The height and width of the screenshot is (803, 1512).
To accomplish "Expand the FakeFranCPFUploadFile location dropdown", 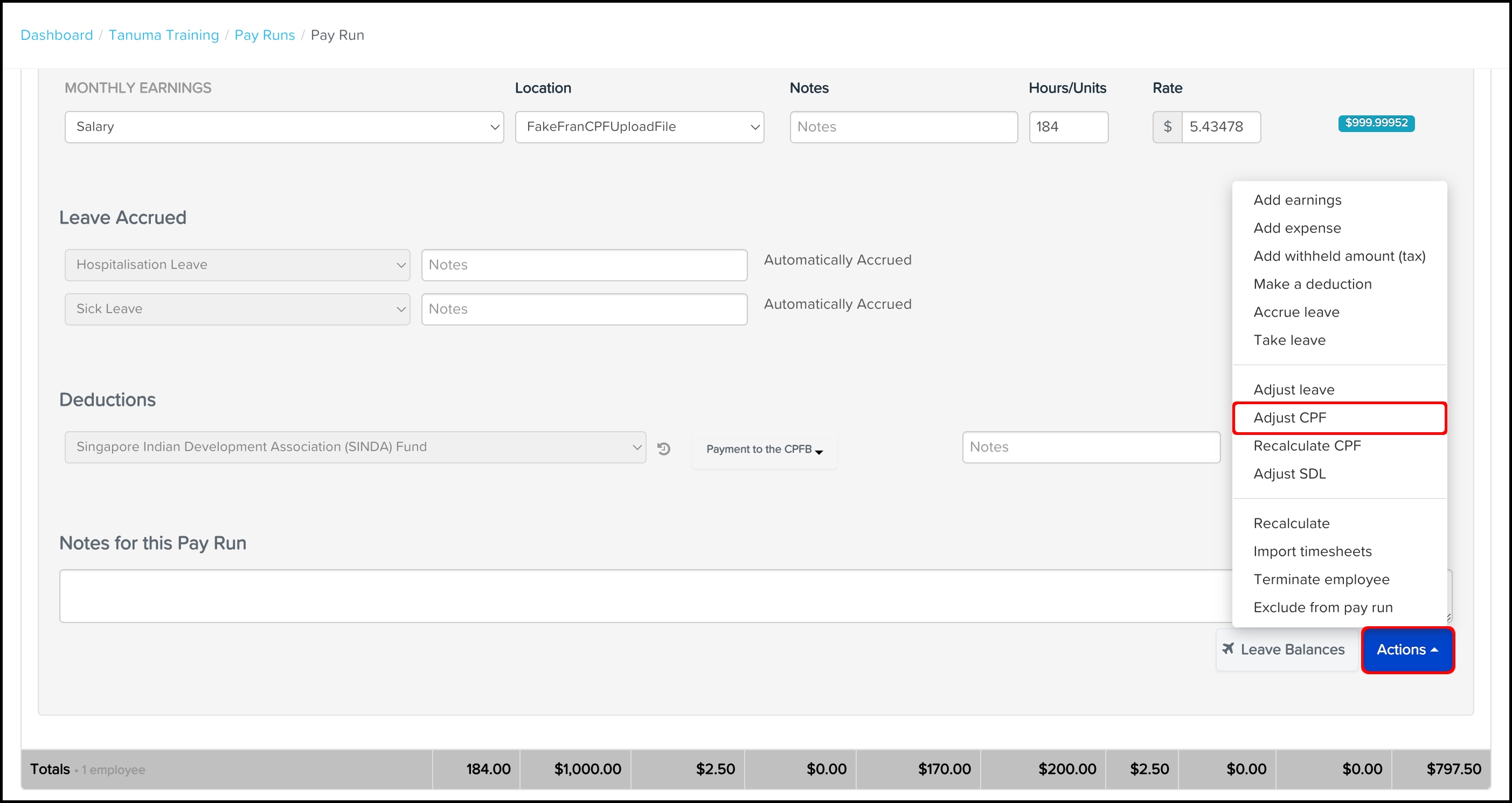I will coord(639,127).
